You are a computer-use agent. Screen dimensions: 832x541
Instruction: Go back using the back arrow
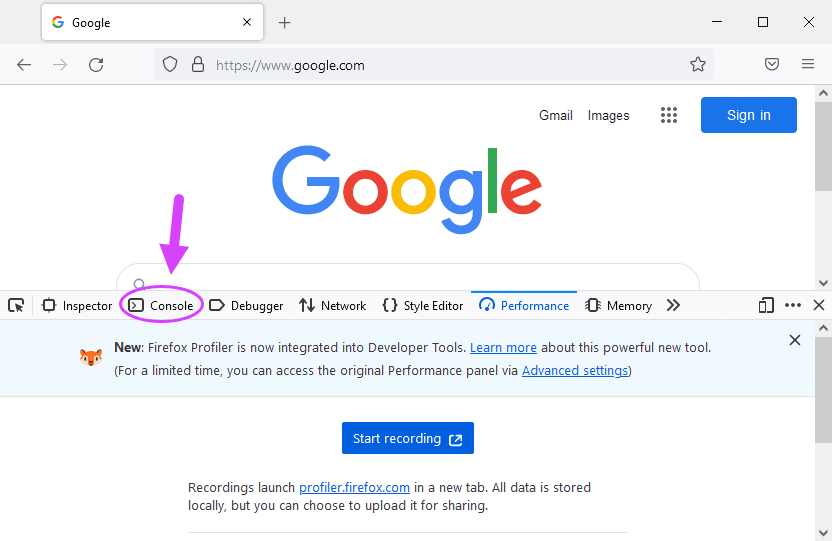pyautogui.click(x=24, y=65)
